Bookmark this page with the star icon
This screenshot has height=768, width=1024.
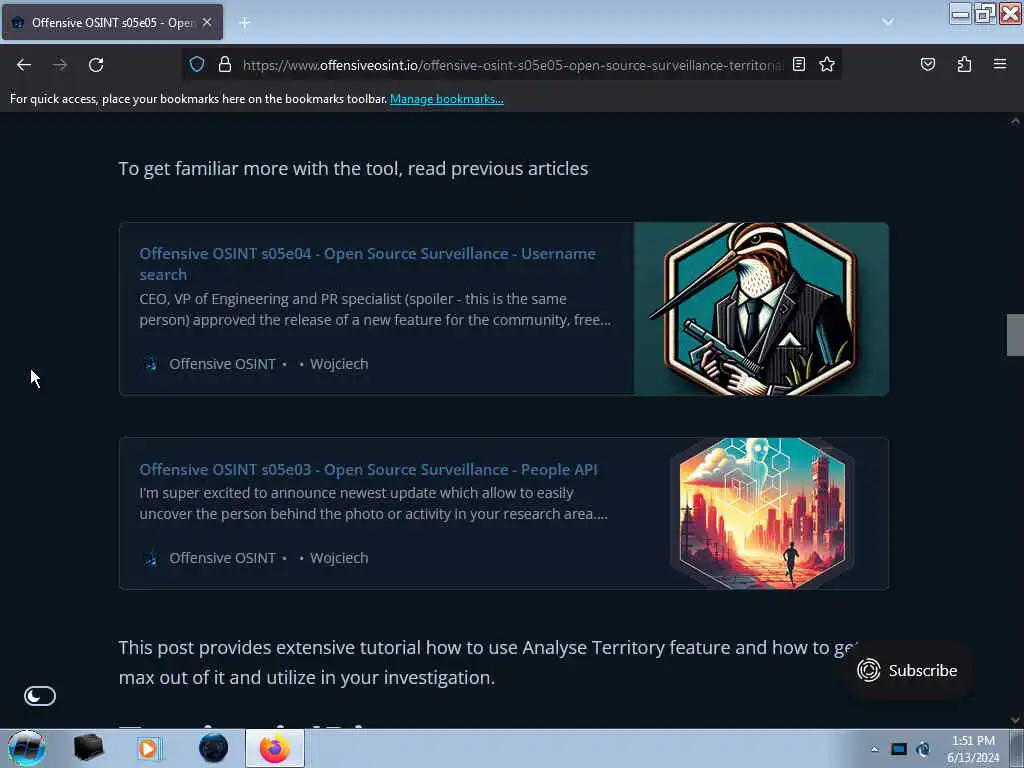point(827,64)
